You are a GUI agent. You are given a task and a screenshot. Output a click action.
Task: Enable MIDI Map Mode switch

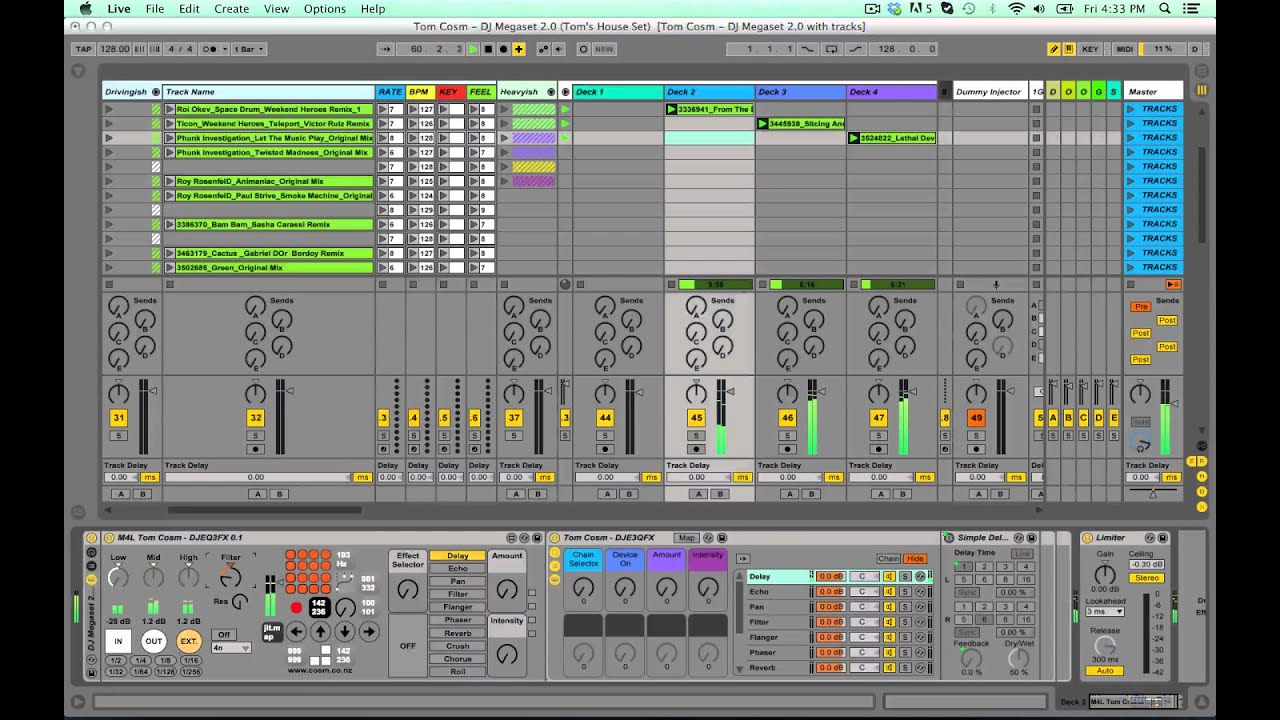point(1125,49)
